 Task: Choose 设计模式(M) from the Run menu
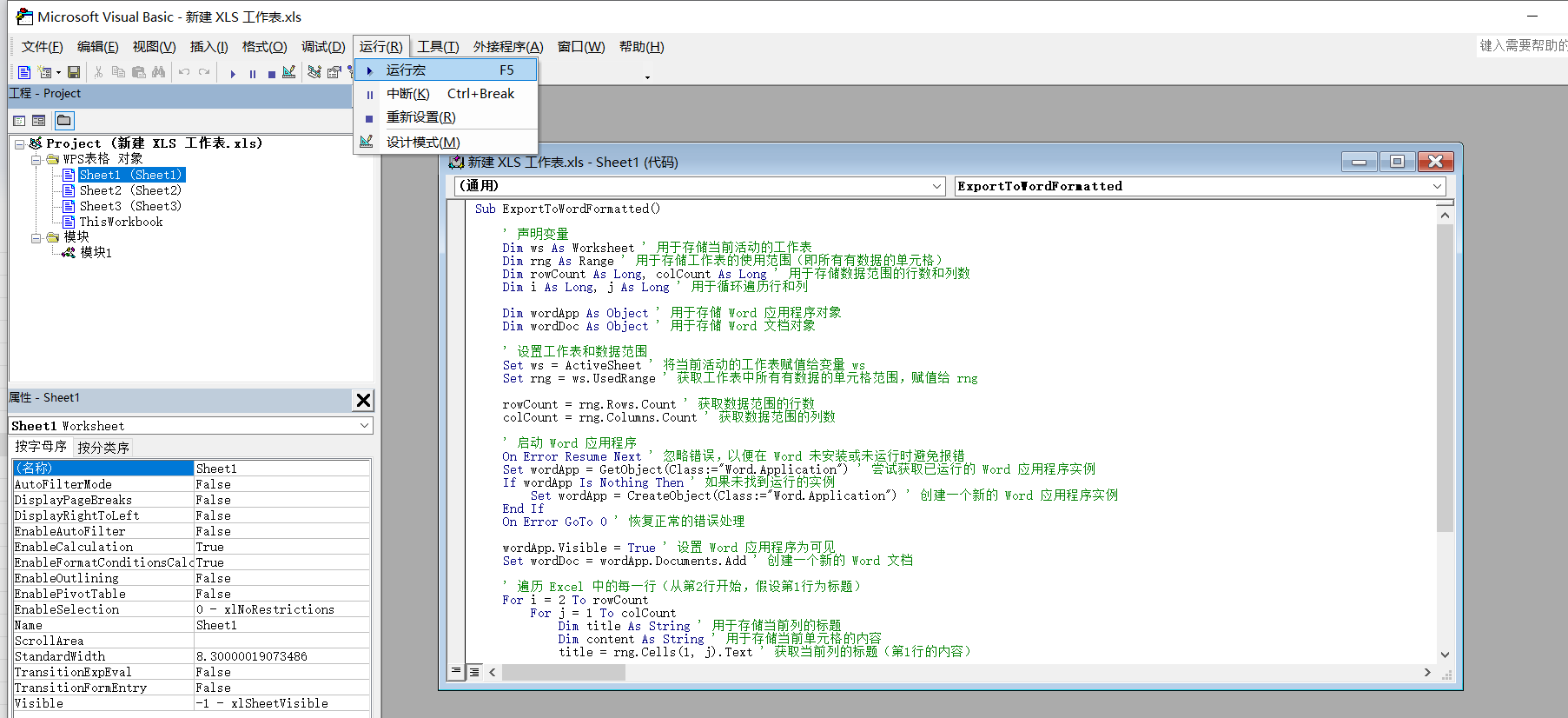[446, 143]
